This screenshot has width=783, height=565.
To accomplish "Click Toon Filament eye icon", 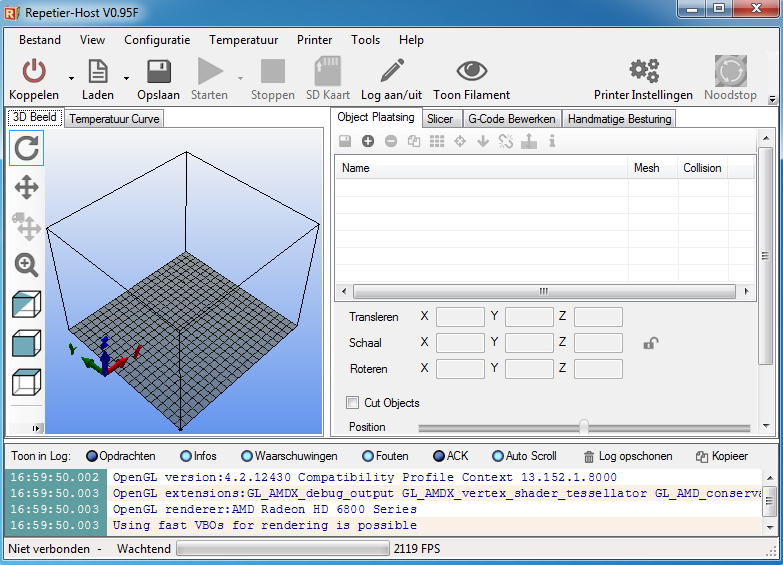I will point(471,70).
